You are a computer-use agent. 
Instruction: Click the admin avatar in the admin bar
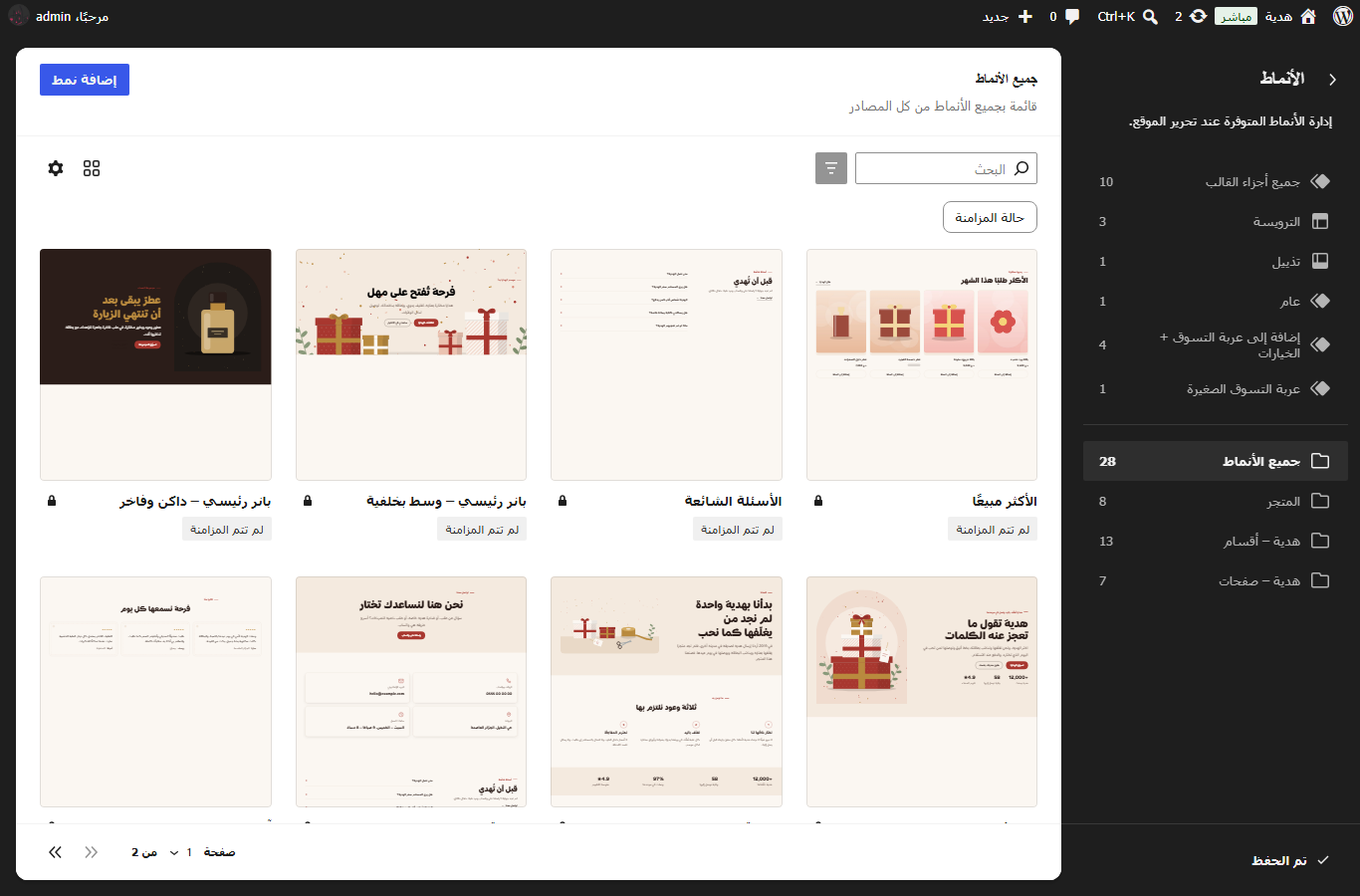[19, 16]
